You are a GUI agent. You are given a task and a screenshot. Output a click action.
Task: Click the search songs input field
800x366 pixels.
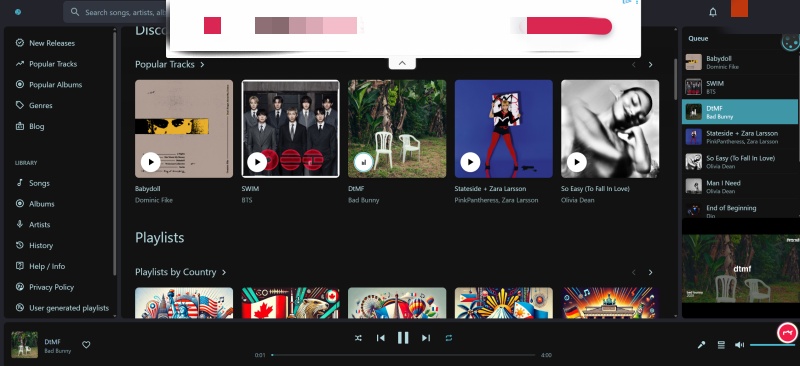point(124,12)
